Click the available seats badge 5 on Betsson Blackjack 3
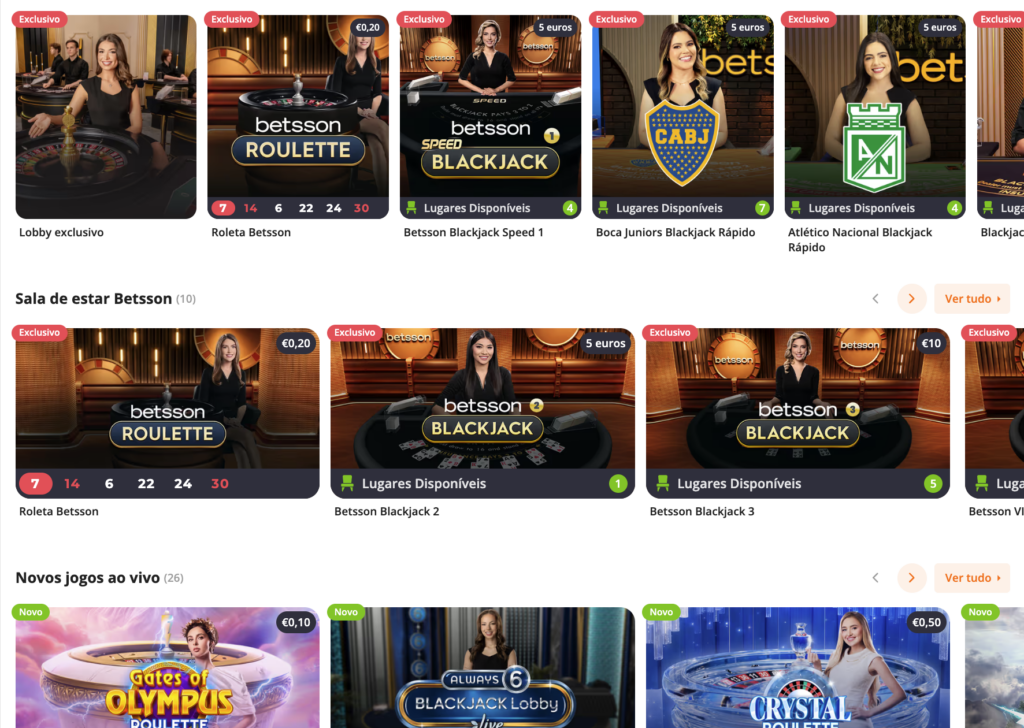Screen dimensions: 1024x728 click(x=933, y=484)
